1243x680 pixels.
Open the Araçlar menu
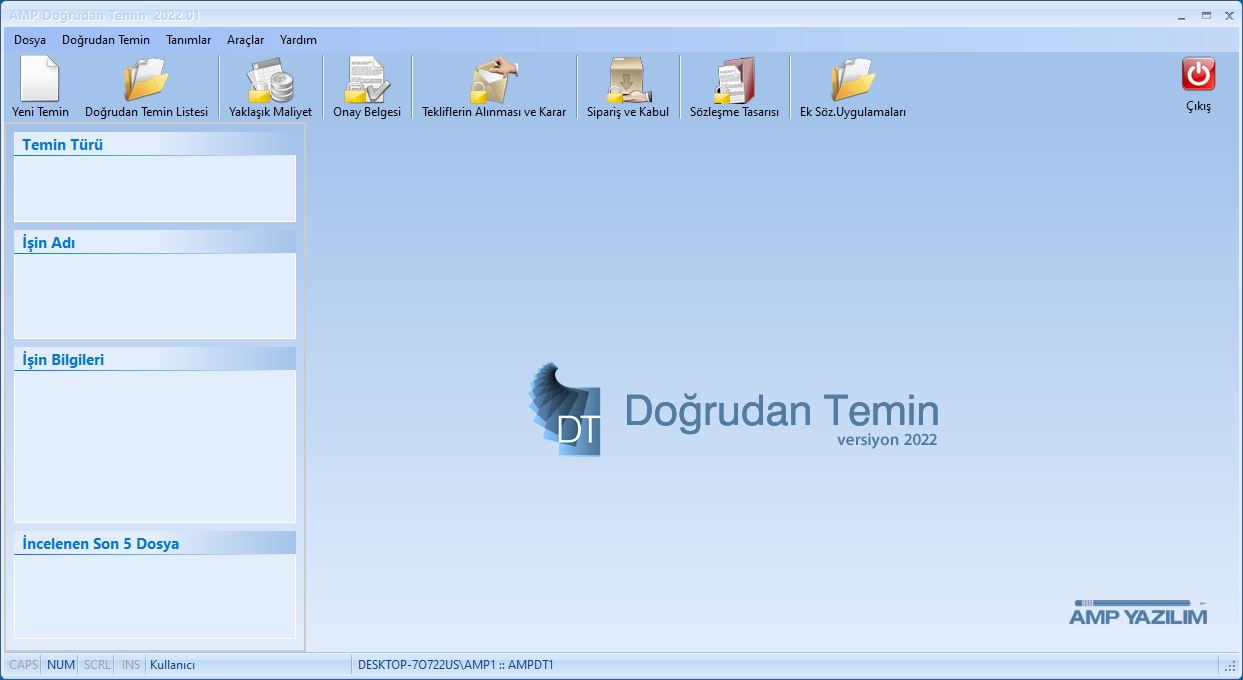point(246,40)
